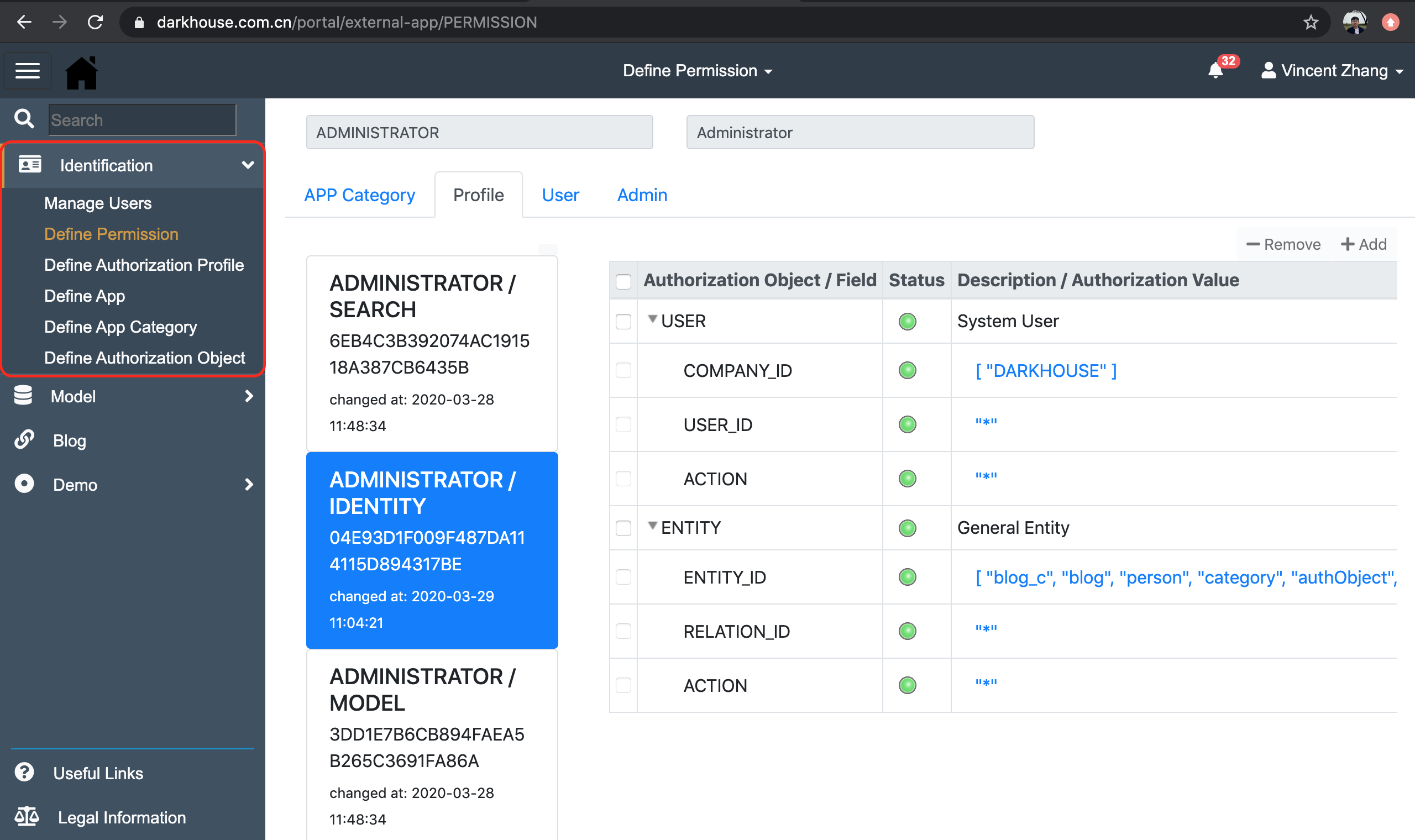Switch to the APP Category tab
The image size is (1415, 840).
[x=359, y=195]
